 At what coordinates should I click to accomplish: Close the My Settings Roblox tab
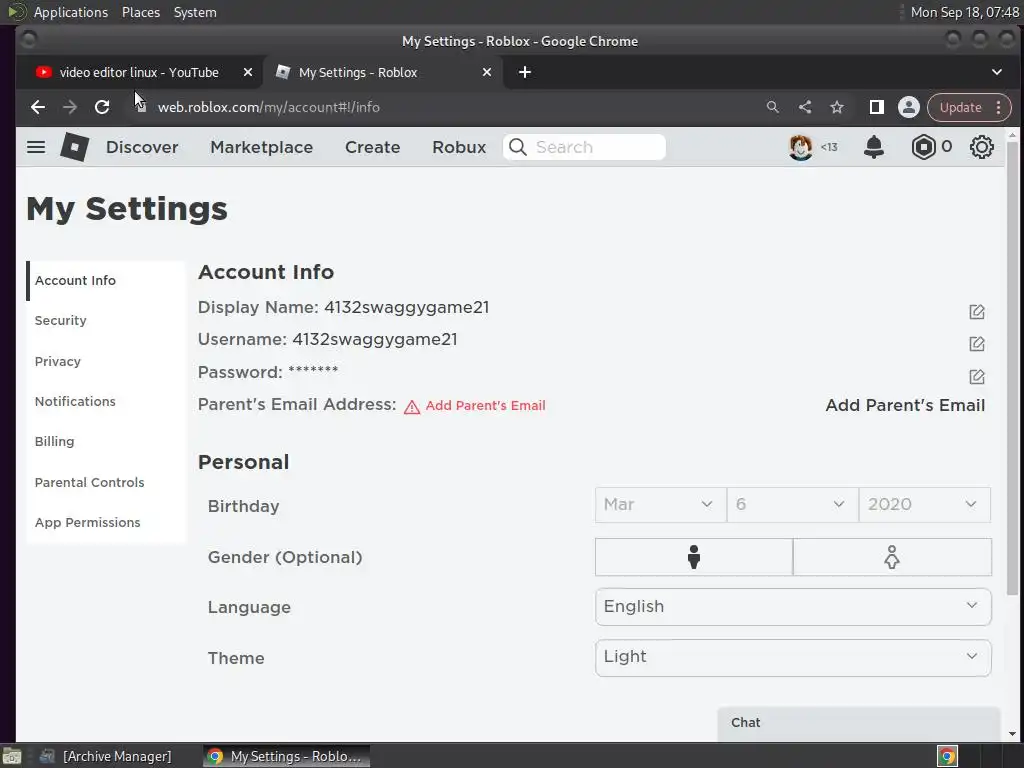[x=487, y=72]
